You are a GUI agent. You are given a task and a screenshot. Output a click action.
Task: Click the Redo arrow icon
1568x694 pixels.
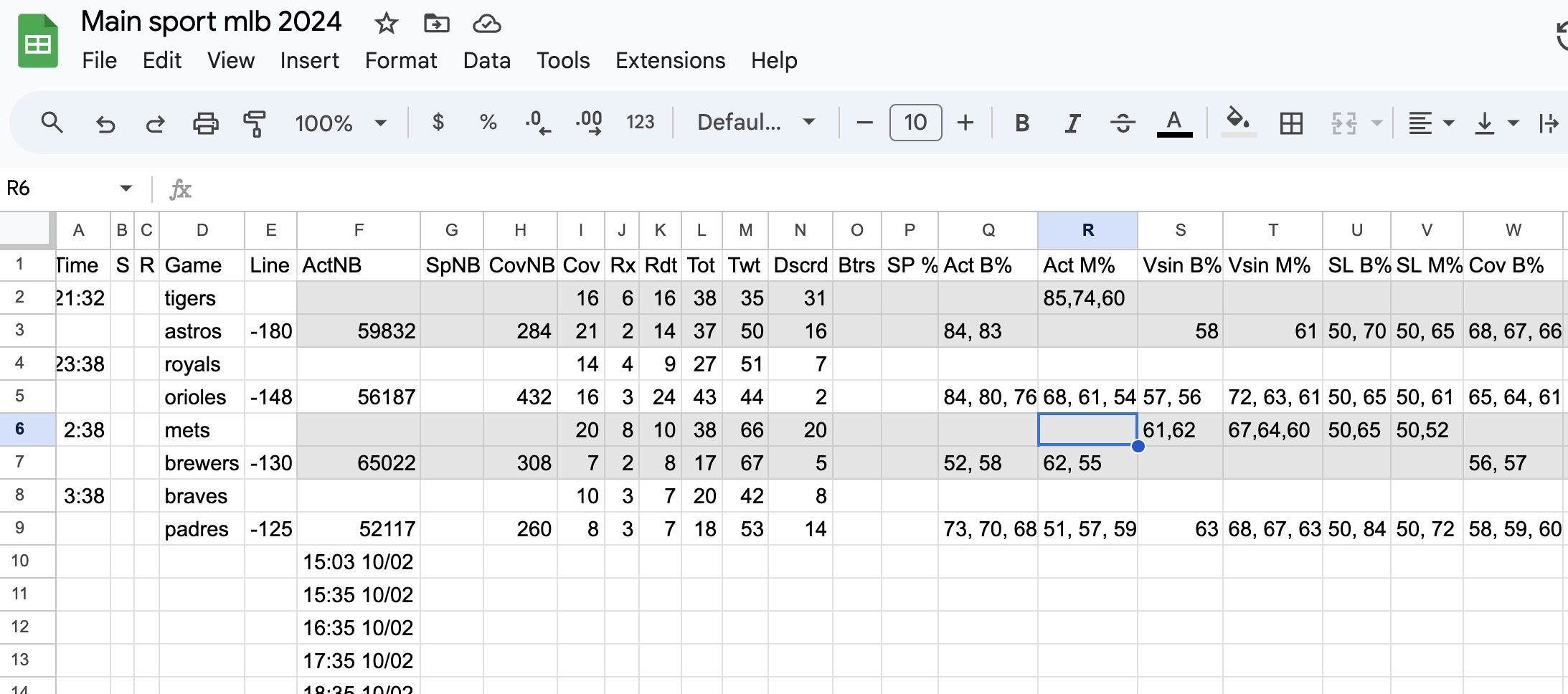pyautogui.click(x=155, y=123)
